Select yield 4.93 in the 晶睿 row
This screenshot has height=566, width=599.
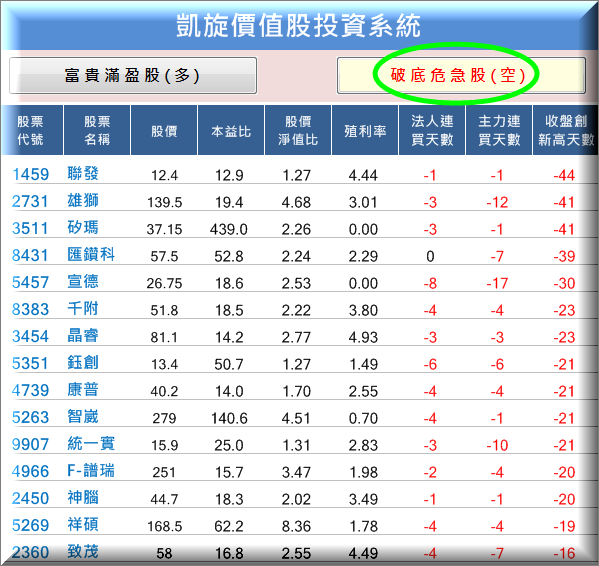tap(363, 337)
